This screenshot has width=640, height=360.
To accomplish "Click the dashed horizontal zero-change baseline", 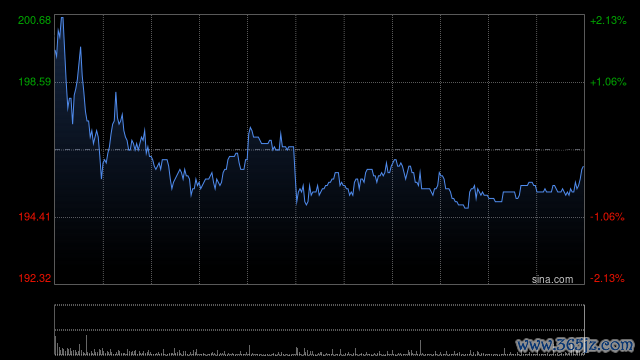I will coord(319,150).
